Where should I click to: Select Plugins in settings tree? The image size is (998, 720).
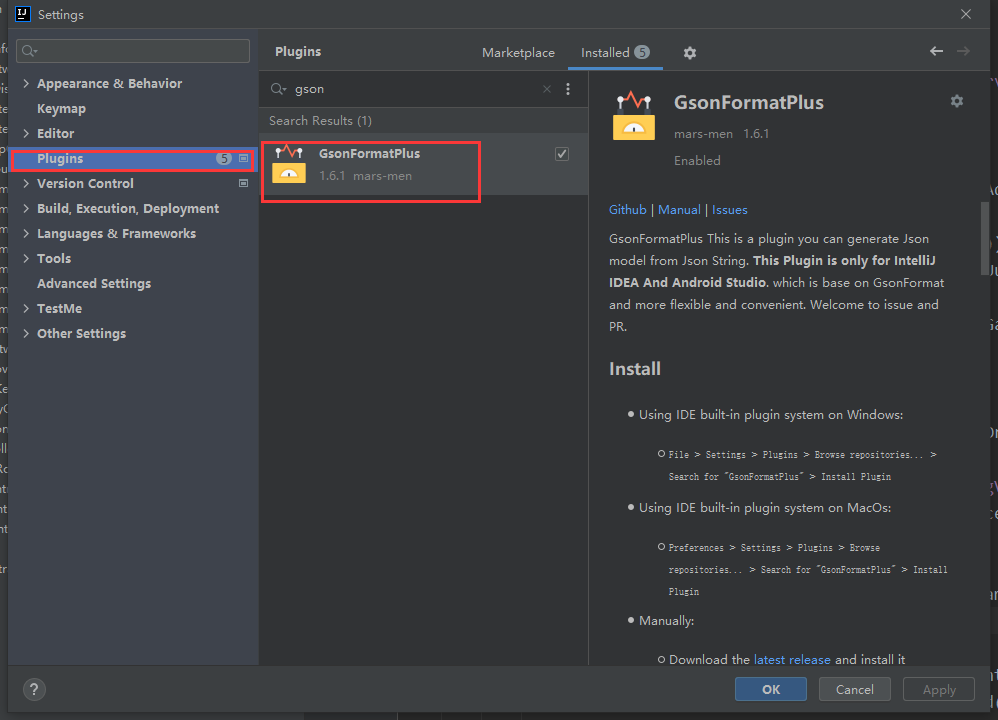tap(133, 159)
